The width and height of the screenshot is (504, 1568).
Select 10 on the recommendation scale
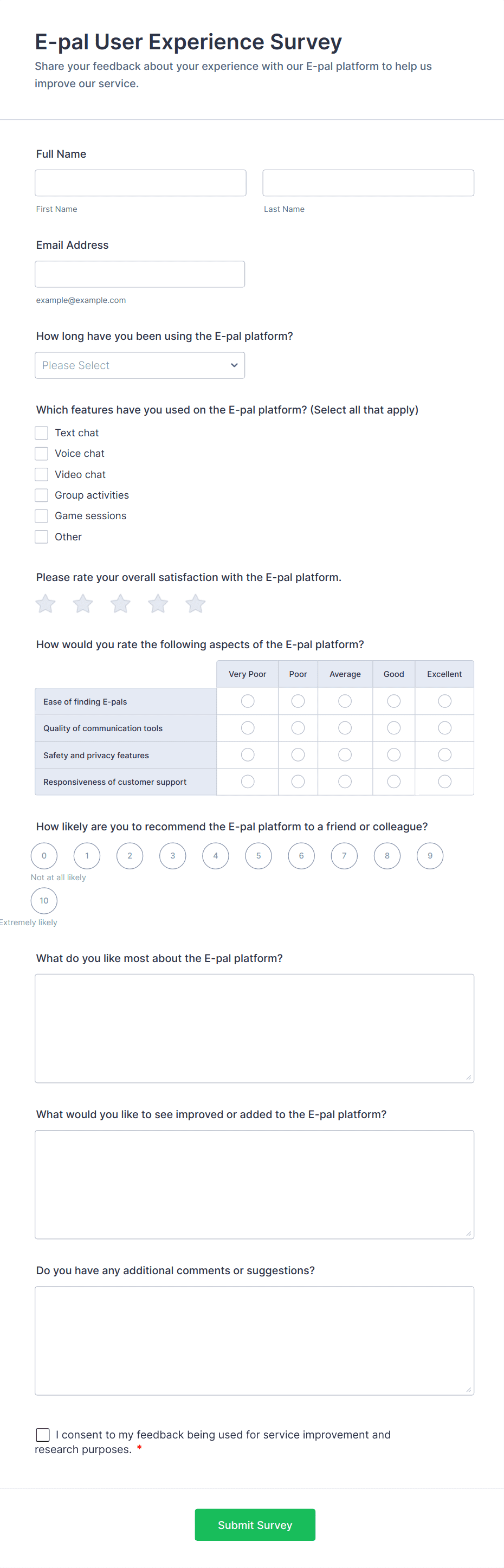click(44, 900)
